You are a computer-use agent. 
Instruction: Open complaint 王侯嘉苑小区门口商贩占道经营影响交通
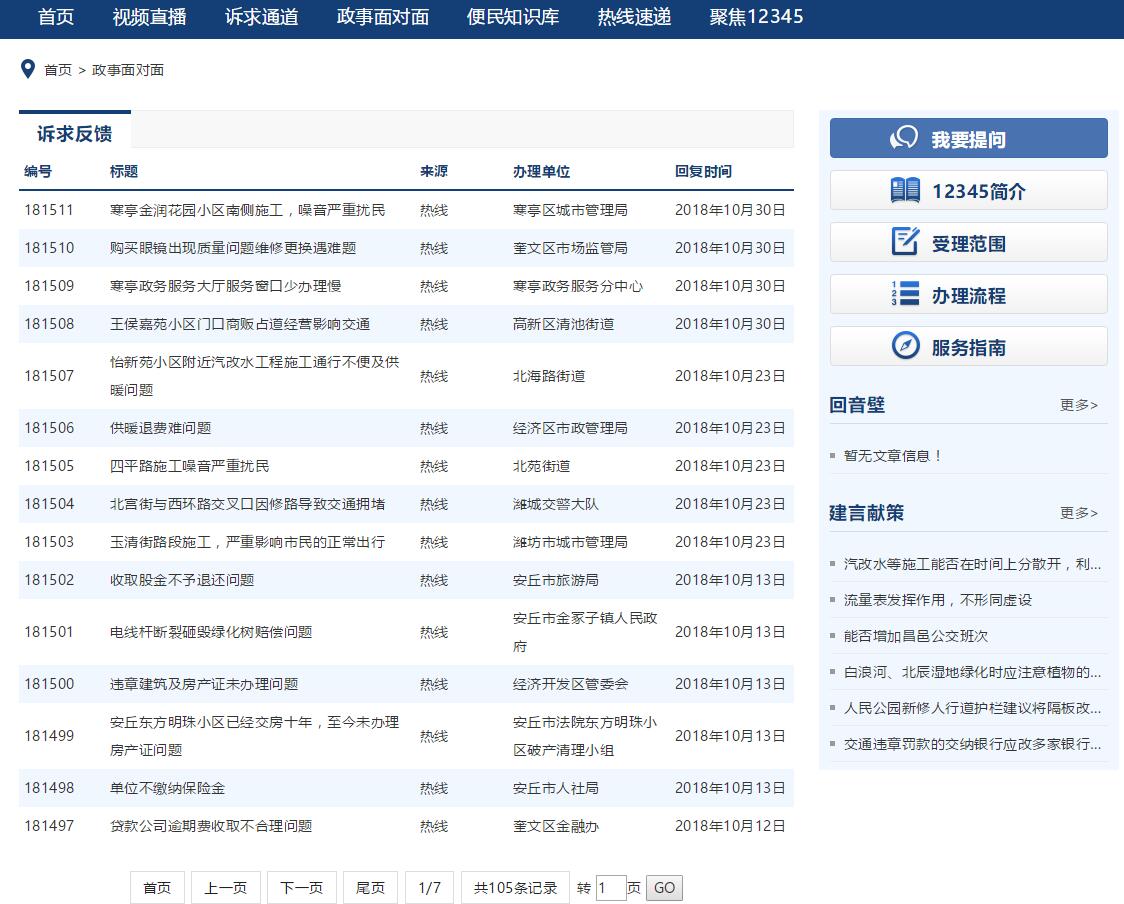(240, 324)
